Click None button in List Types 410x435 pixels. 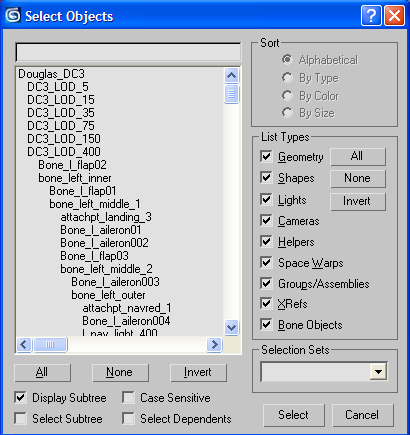[x=358, y=178]
